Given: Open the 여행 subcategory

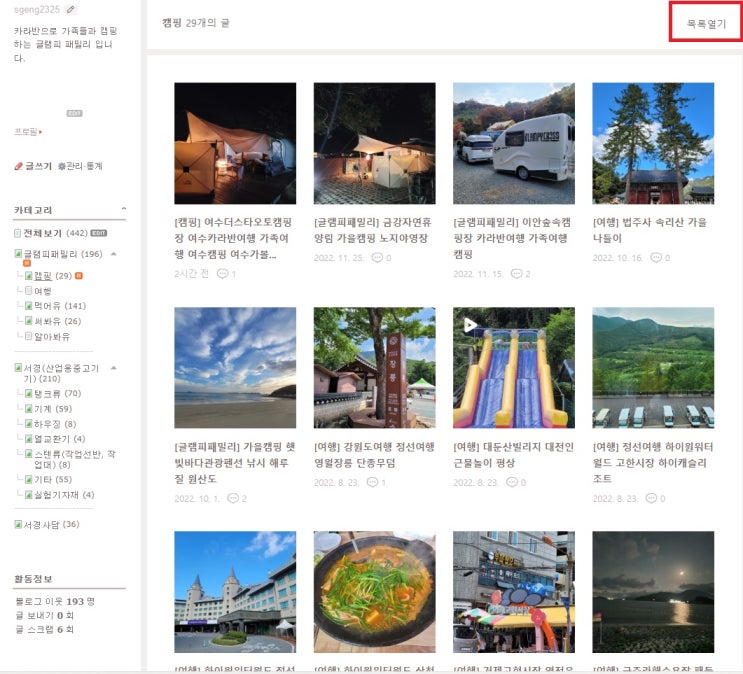Looking at the screenshot, I should click(x=38, y=291).
